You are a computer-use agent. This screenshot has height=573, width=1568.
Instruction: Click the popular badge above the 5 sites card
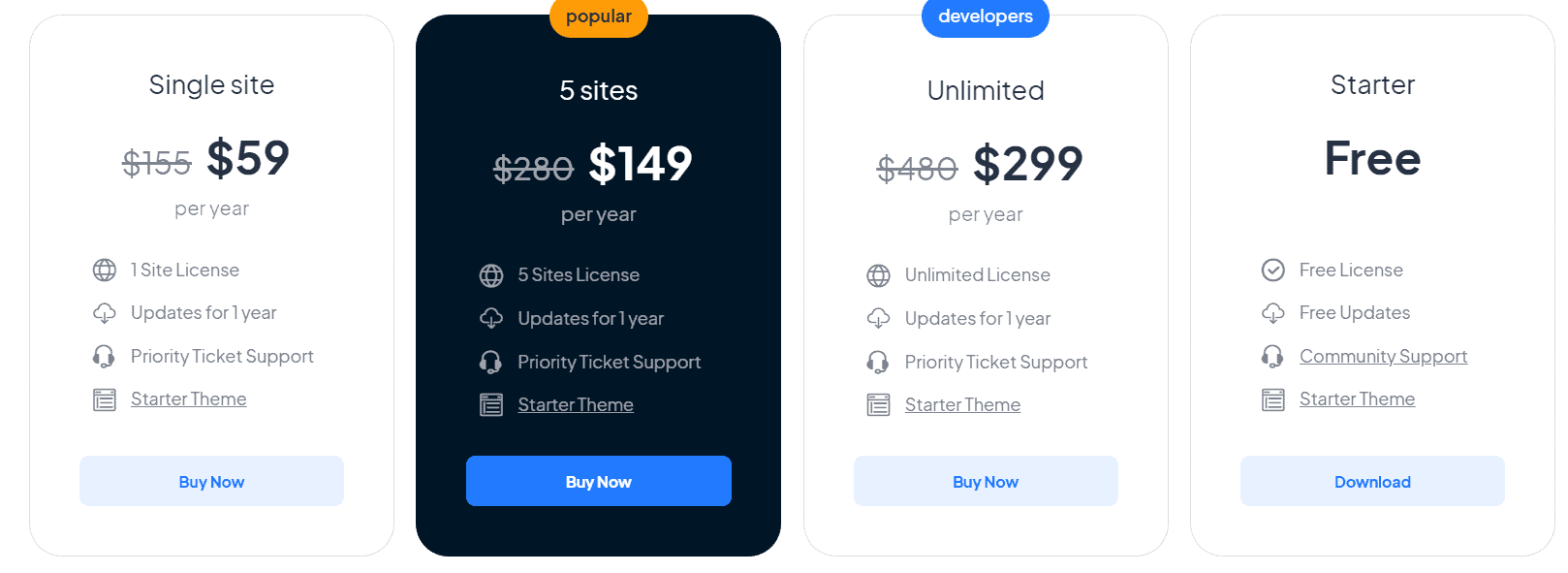click(x=598, y=16)
